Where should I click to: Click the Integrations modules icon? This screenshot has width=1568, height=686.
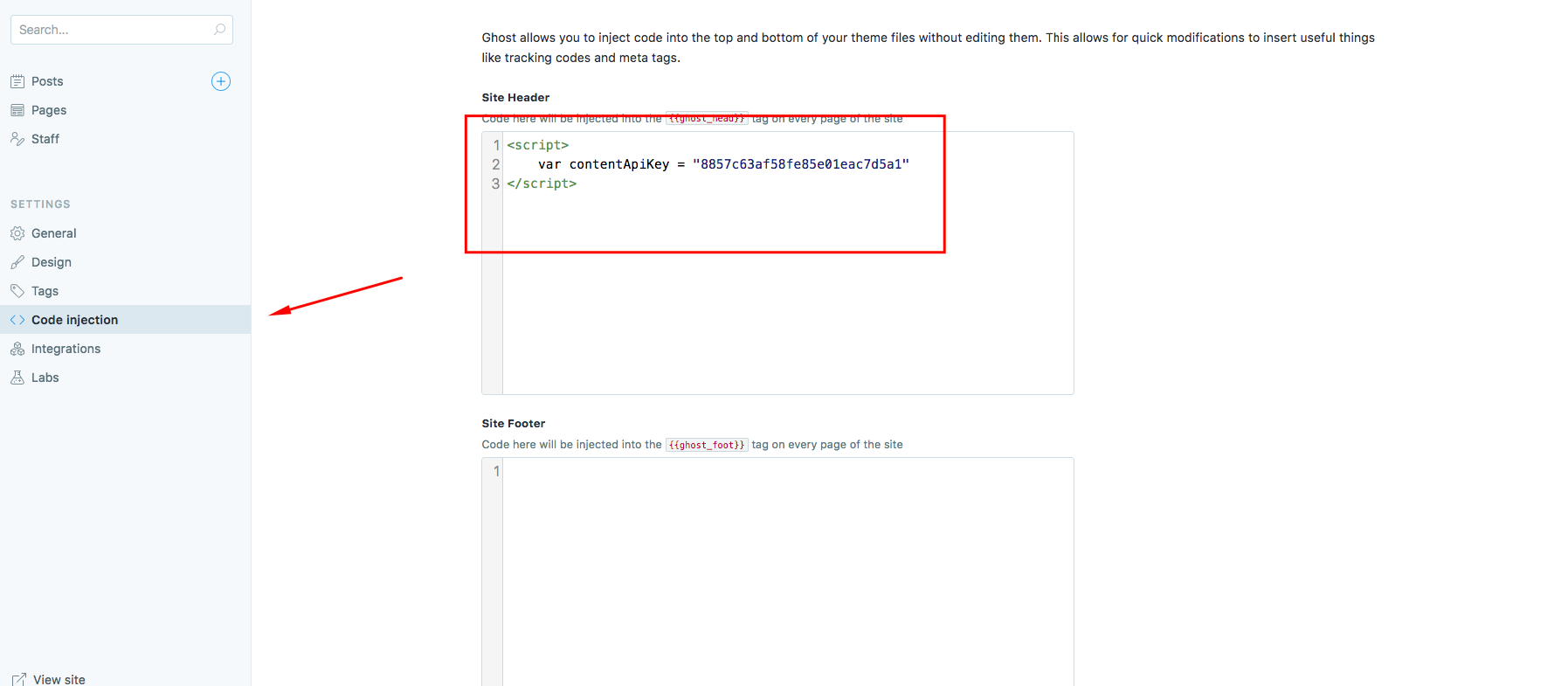tap(17, 349)
